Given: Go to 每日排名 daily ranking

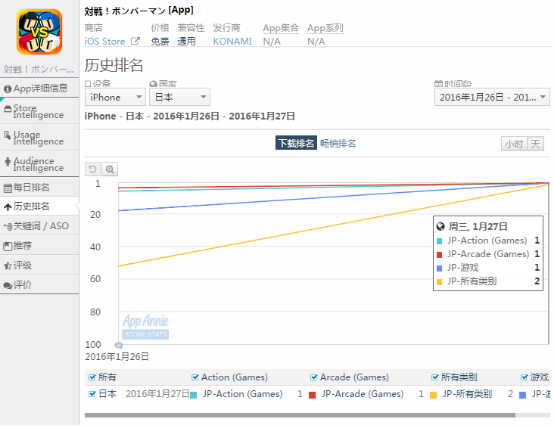Looking at the screenshot, I should (x=40, y=187).
